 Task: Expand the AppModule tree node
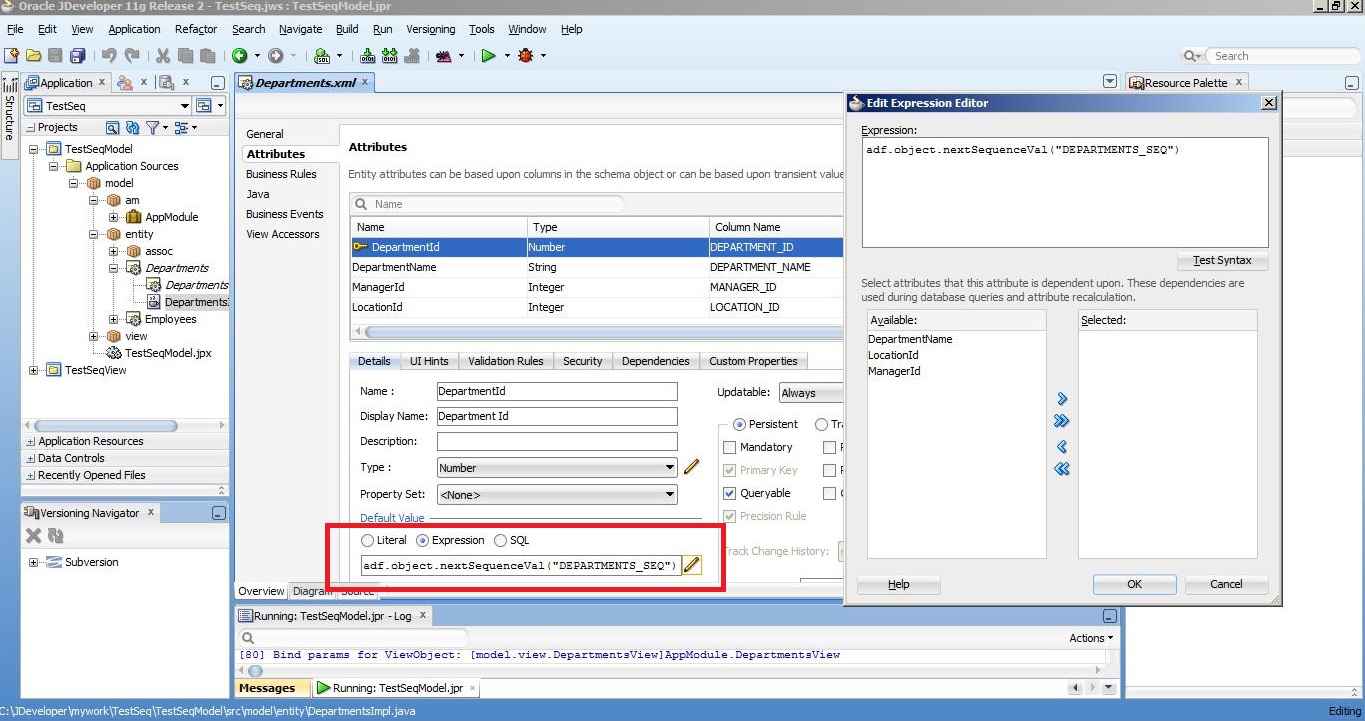click(114, 217)
